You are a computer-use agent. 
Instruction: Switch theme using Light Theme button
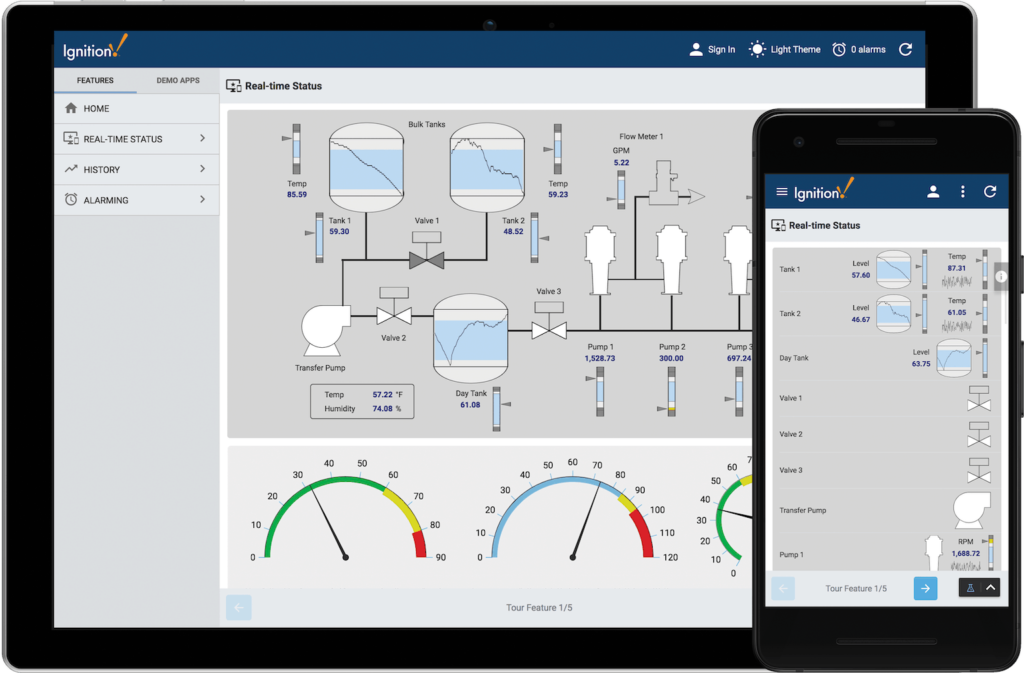click(x=758, y=49)
